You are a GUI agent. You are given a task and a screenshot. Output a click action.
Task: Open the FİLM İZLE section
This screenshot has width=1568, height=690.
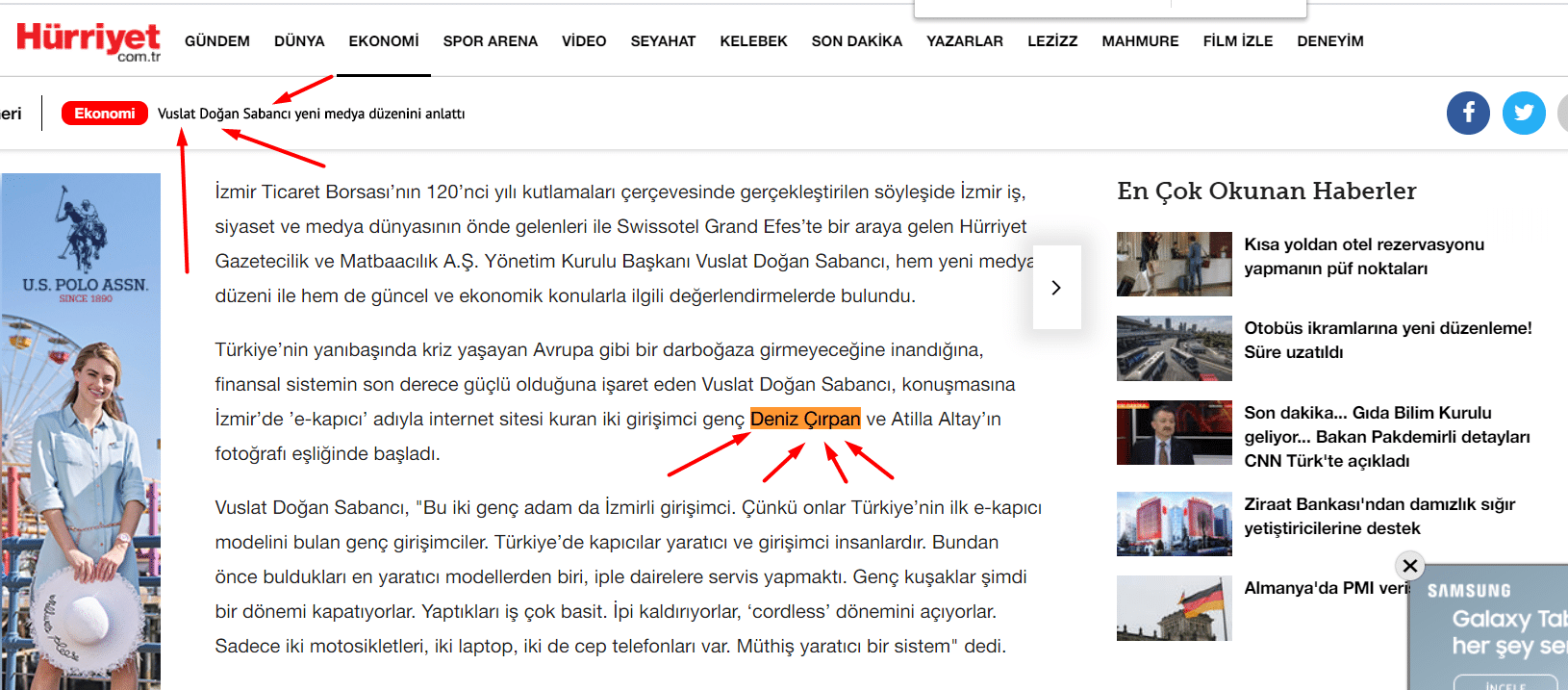point(1238,41)
